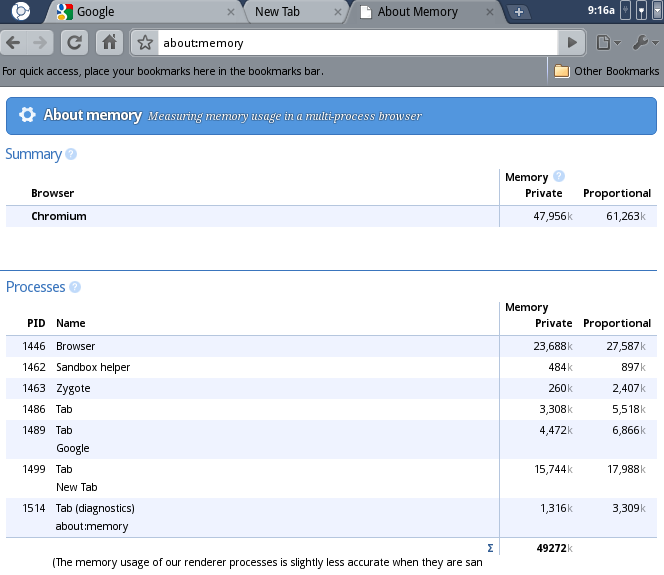Click about:memory label under PID 1514

pyautogui.click(x=92, y=526)
